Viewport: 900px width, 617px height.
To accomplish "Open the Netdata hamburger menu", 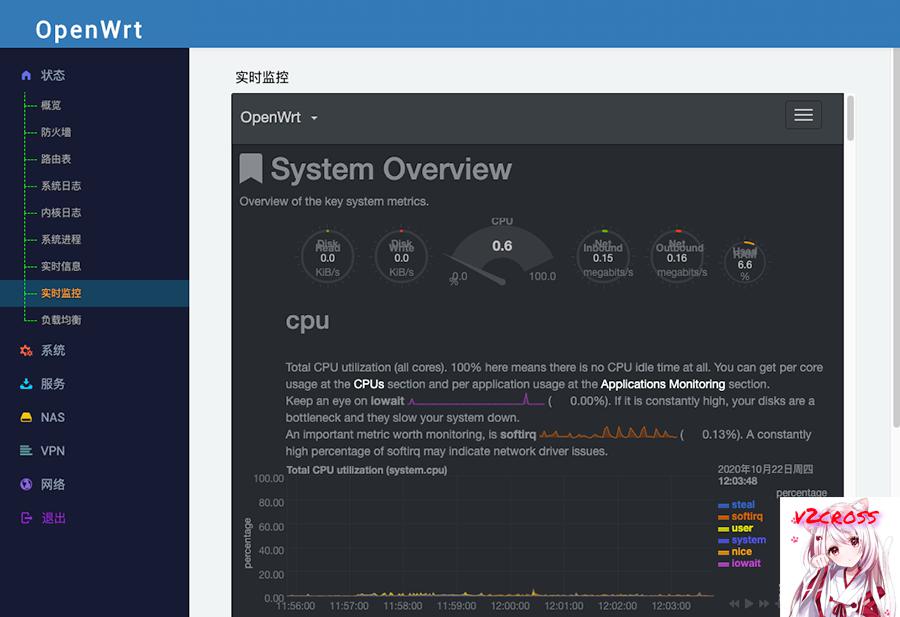I will pos(803,115).
